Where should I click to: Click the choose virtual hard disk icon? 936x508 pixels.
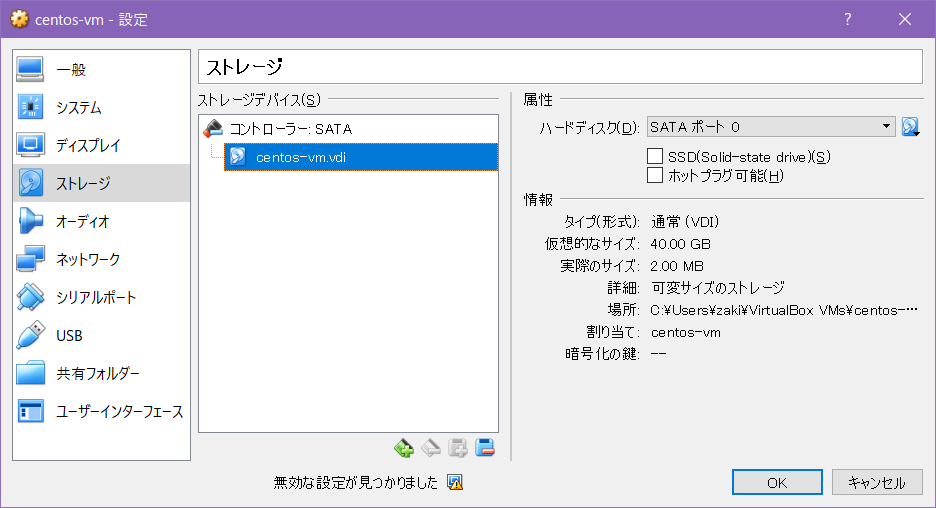910,127
